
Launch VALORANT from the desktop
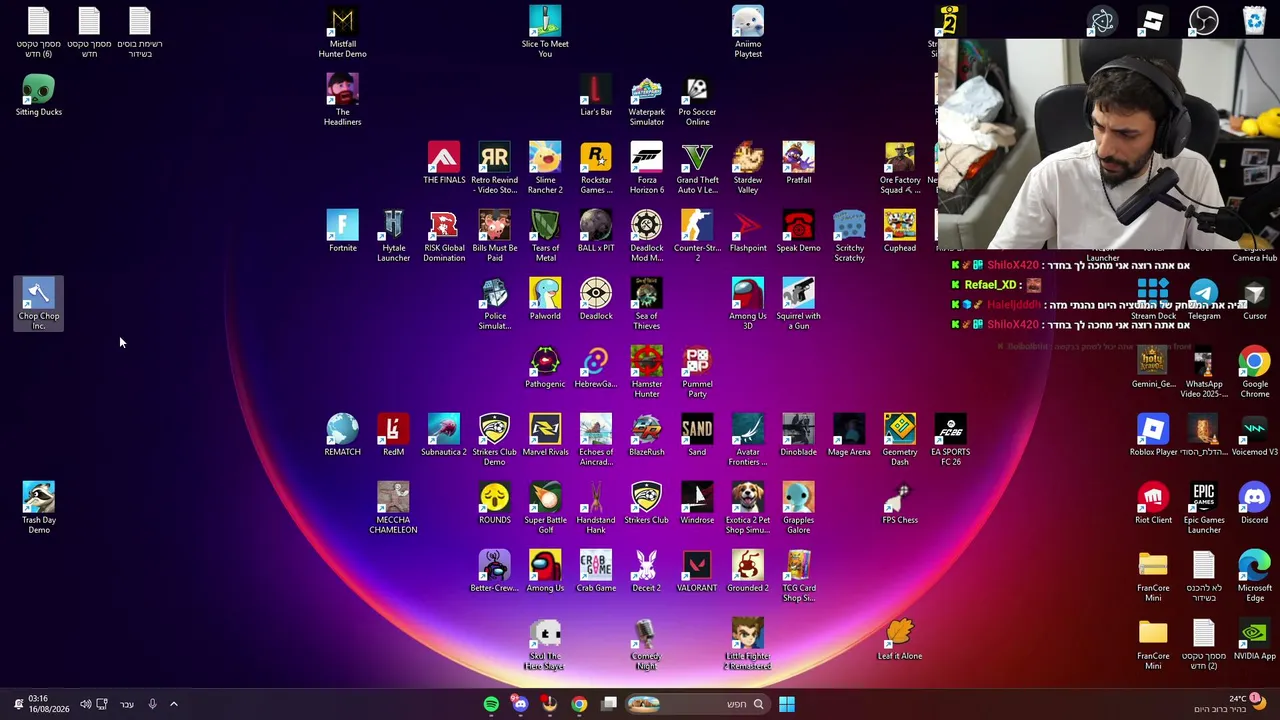[697, 572]
